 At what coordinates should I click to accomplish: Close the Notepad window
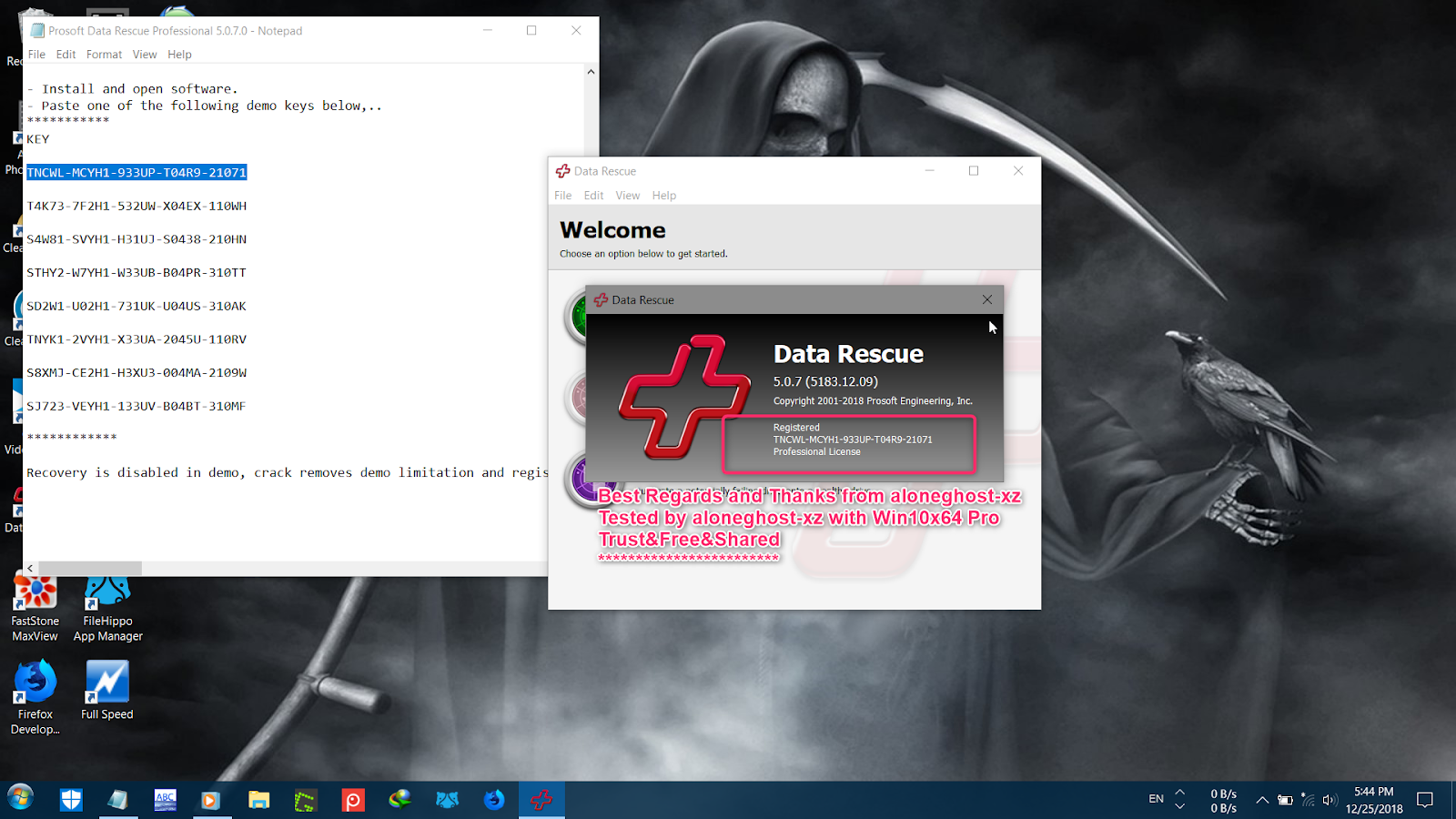coord(576,30)
